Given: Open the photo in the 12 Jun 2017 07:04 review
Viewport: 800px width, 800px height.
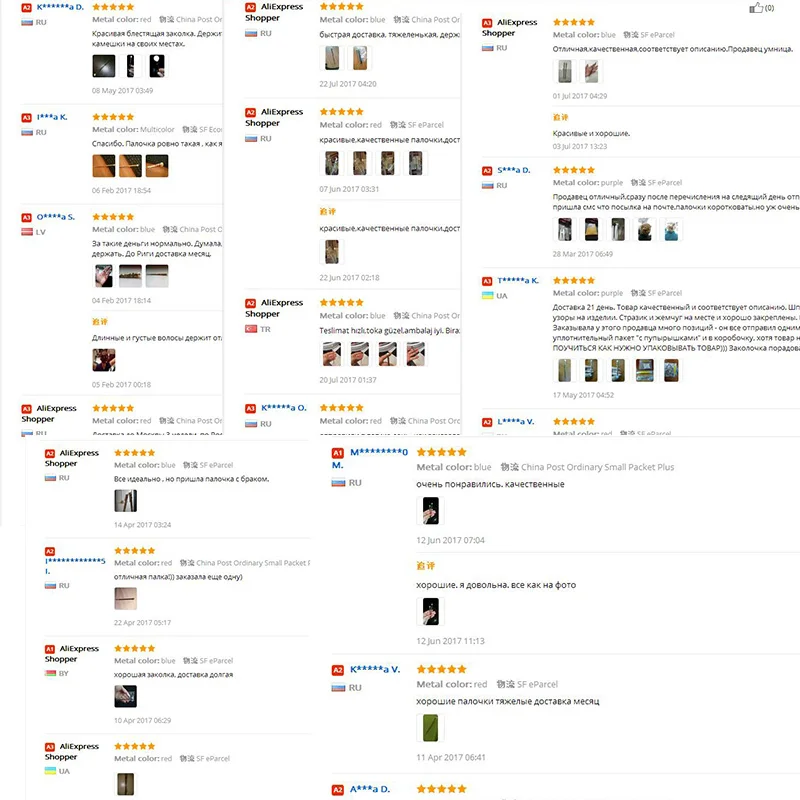Looking at the screenshot, I should 431,511.
